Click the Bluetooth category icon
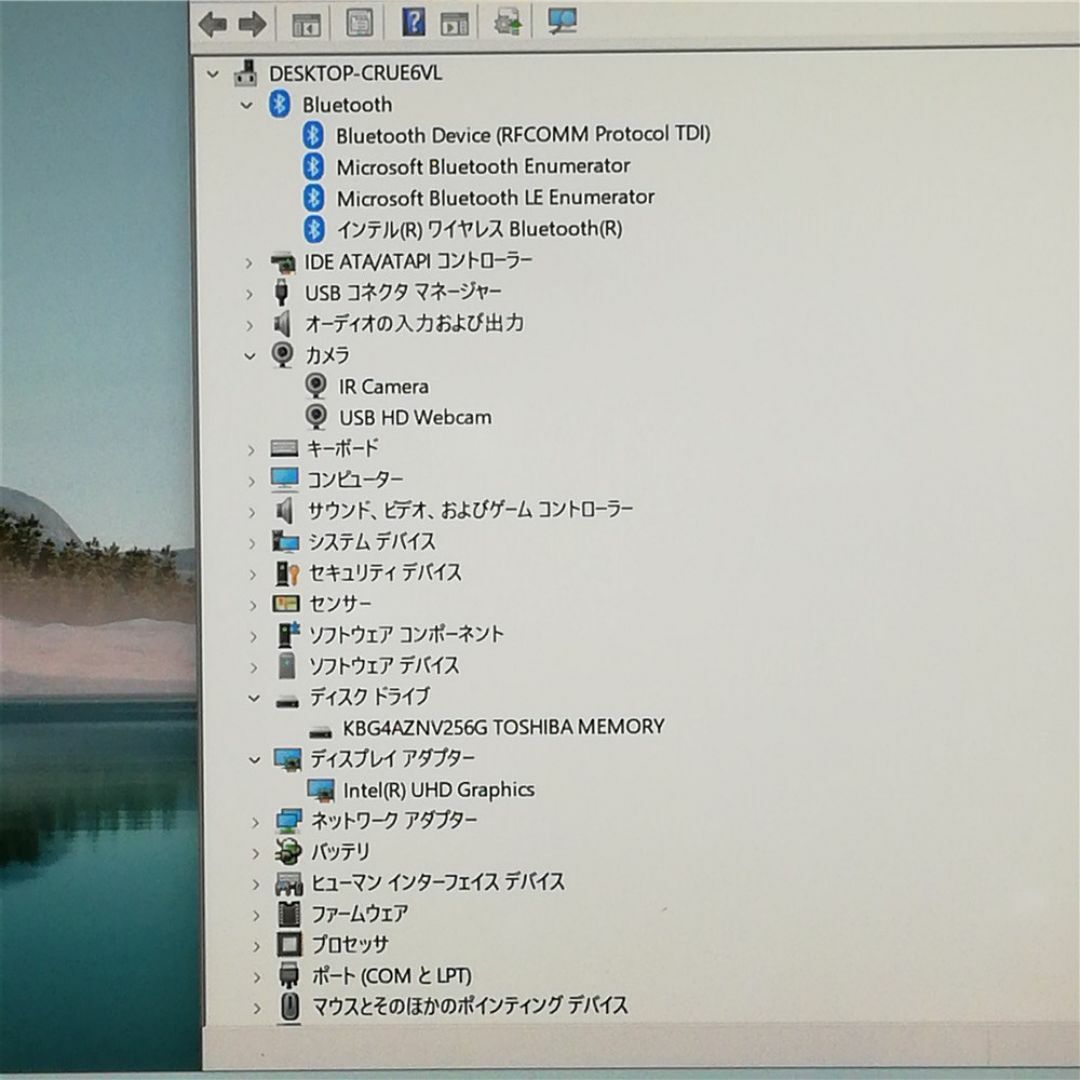The height and width of the screenshot is (1080, 1080). click(279, 104)
